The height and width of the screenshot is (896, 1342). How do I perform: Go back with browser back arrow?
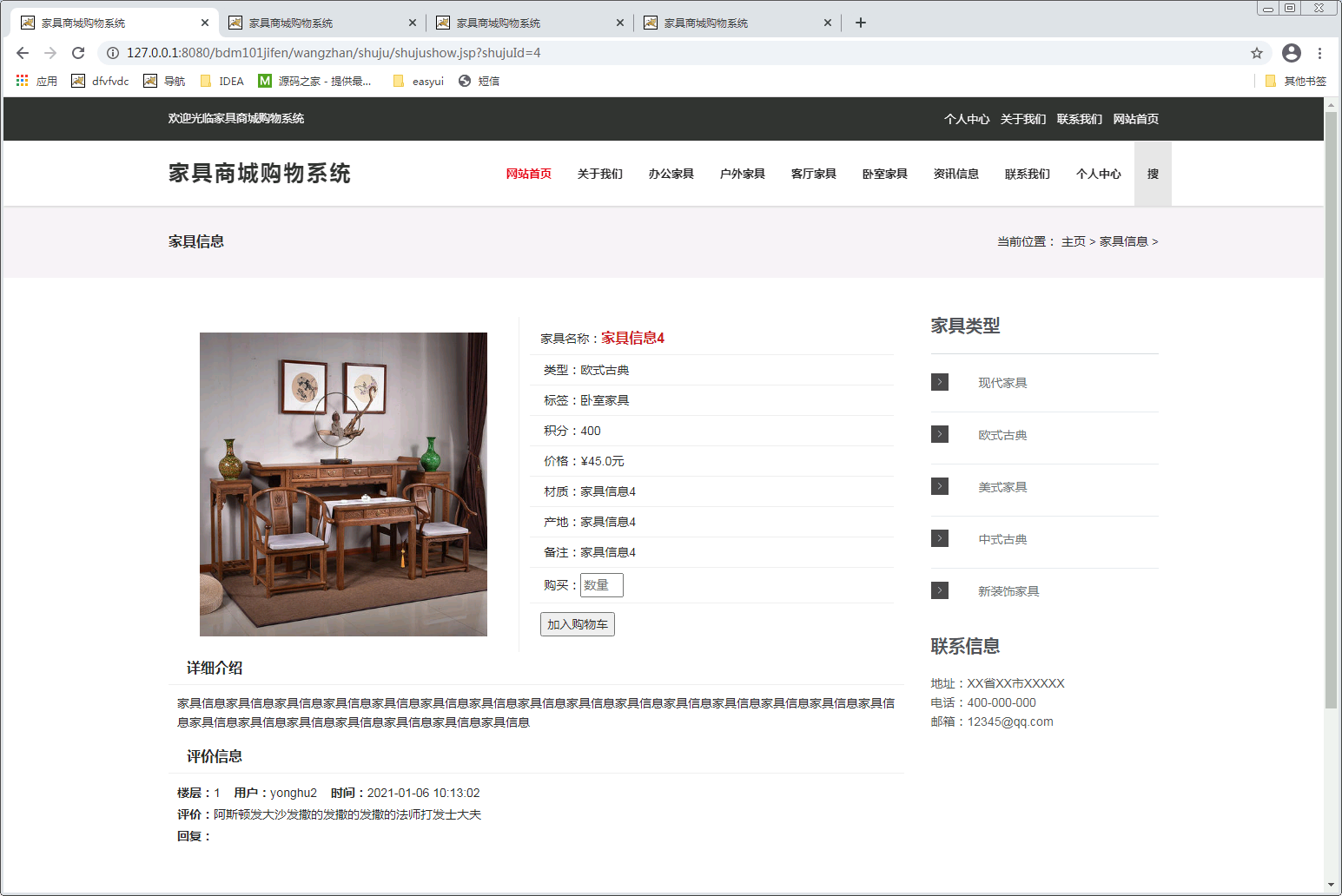coord(23,53)
